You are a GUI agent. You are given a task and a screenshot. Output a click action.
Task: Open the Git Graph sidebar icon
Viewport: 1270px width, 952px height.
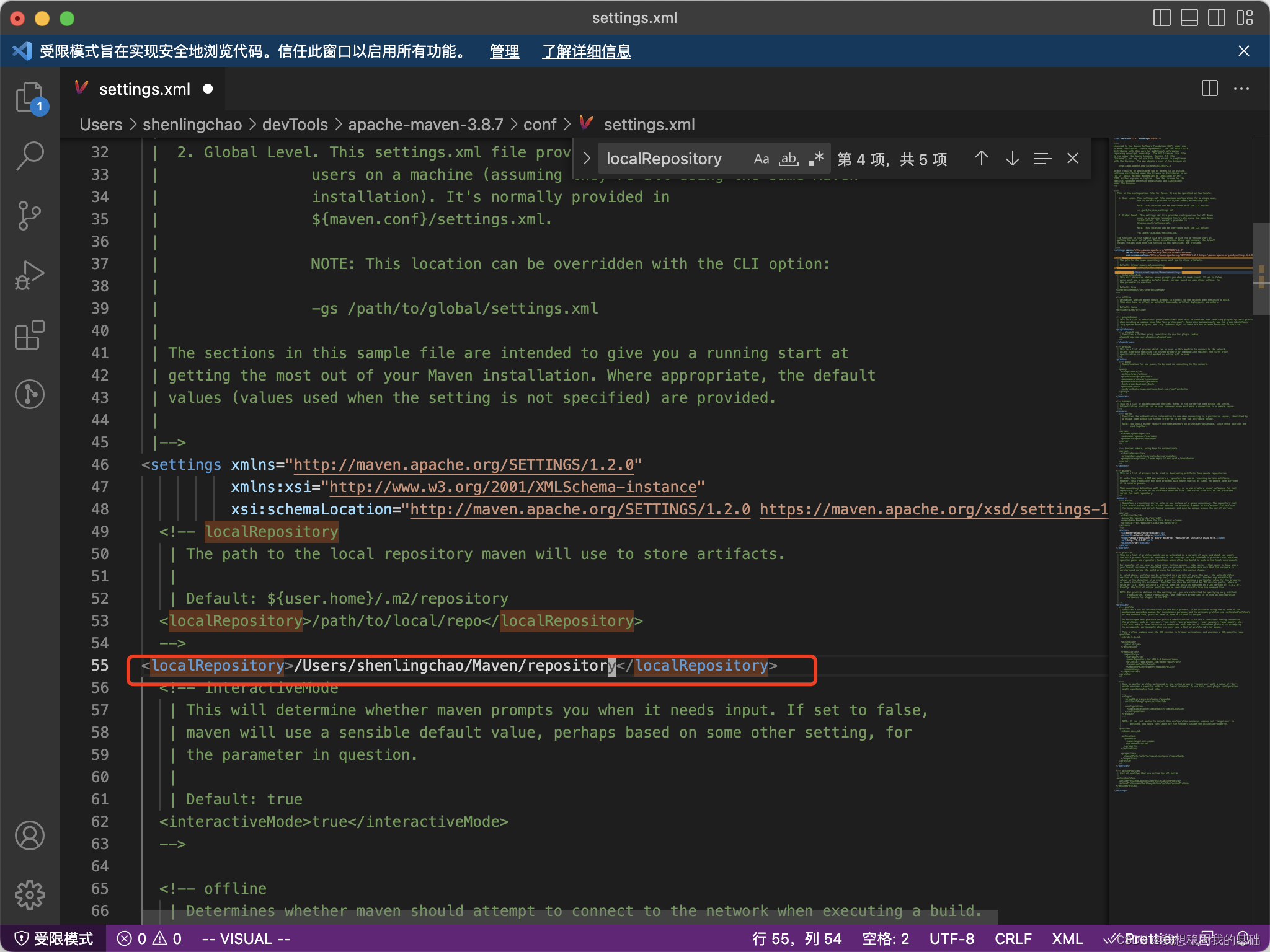[x=29, y=394]
